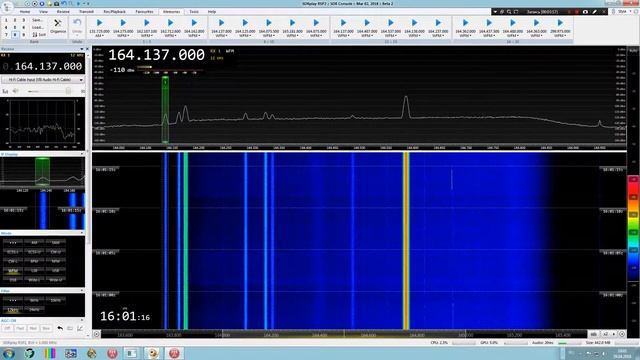Collapse the Receive panel
This screenshot has height=360, width=640.
(82, 49)
